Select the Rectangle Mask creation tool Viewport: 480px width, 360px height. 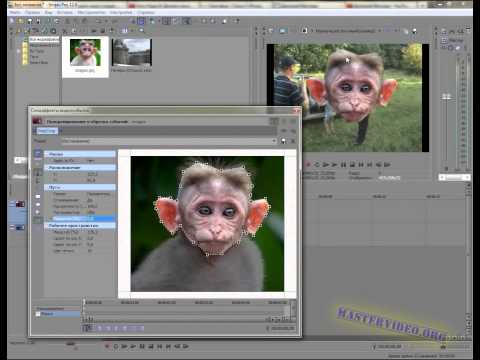(38, 197)
